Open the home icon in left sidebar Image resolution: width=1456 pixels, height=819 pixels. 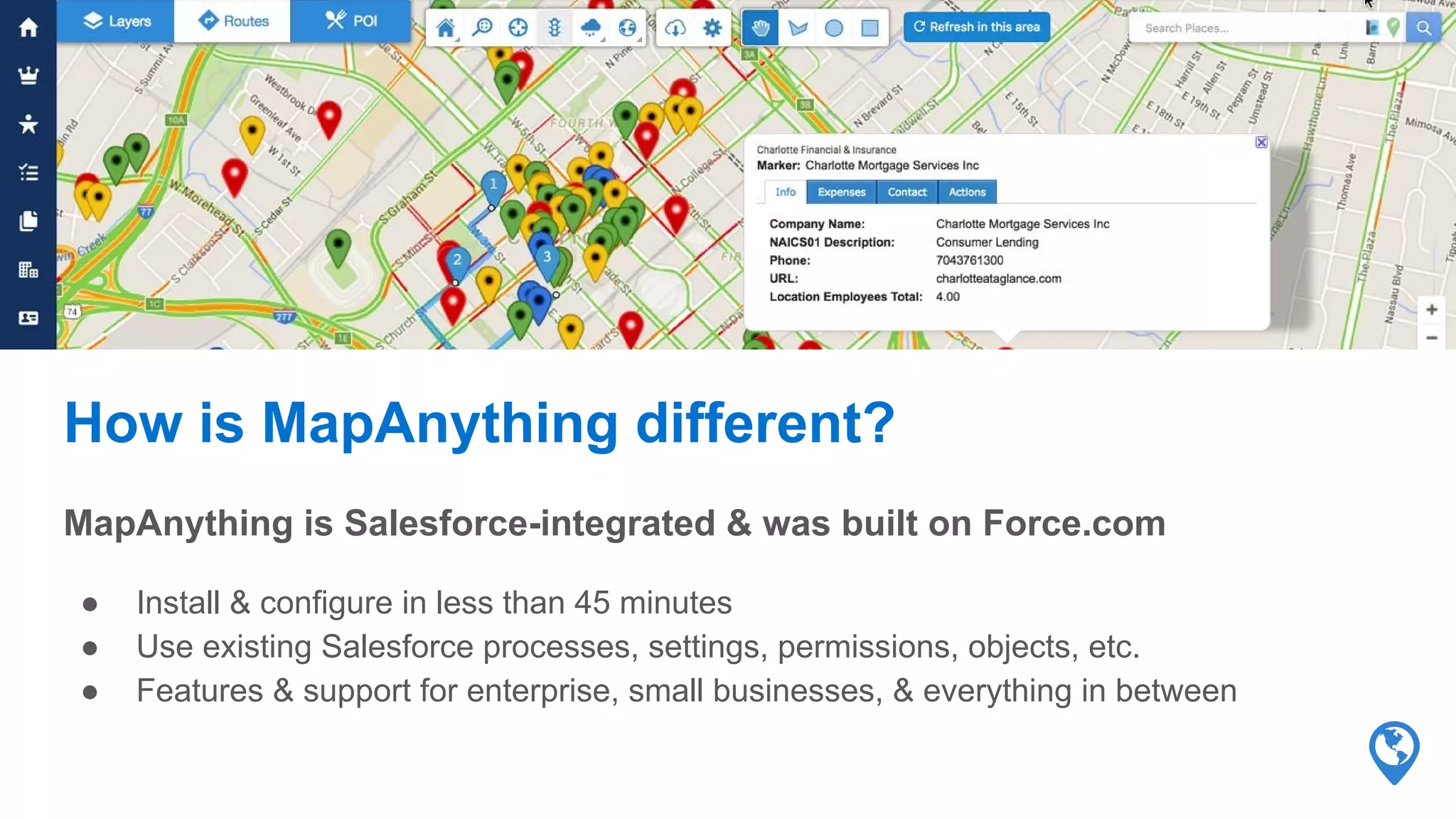point(28,27)
